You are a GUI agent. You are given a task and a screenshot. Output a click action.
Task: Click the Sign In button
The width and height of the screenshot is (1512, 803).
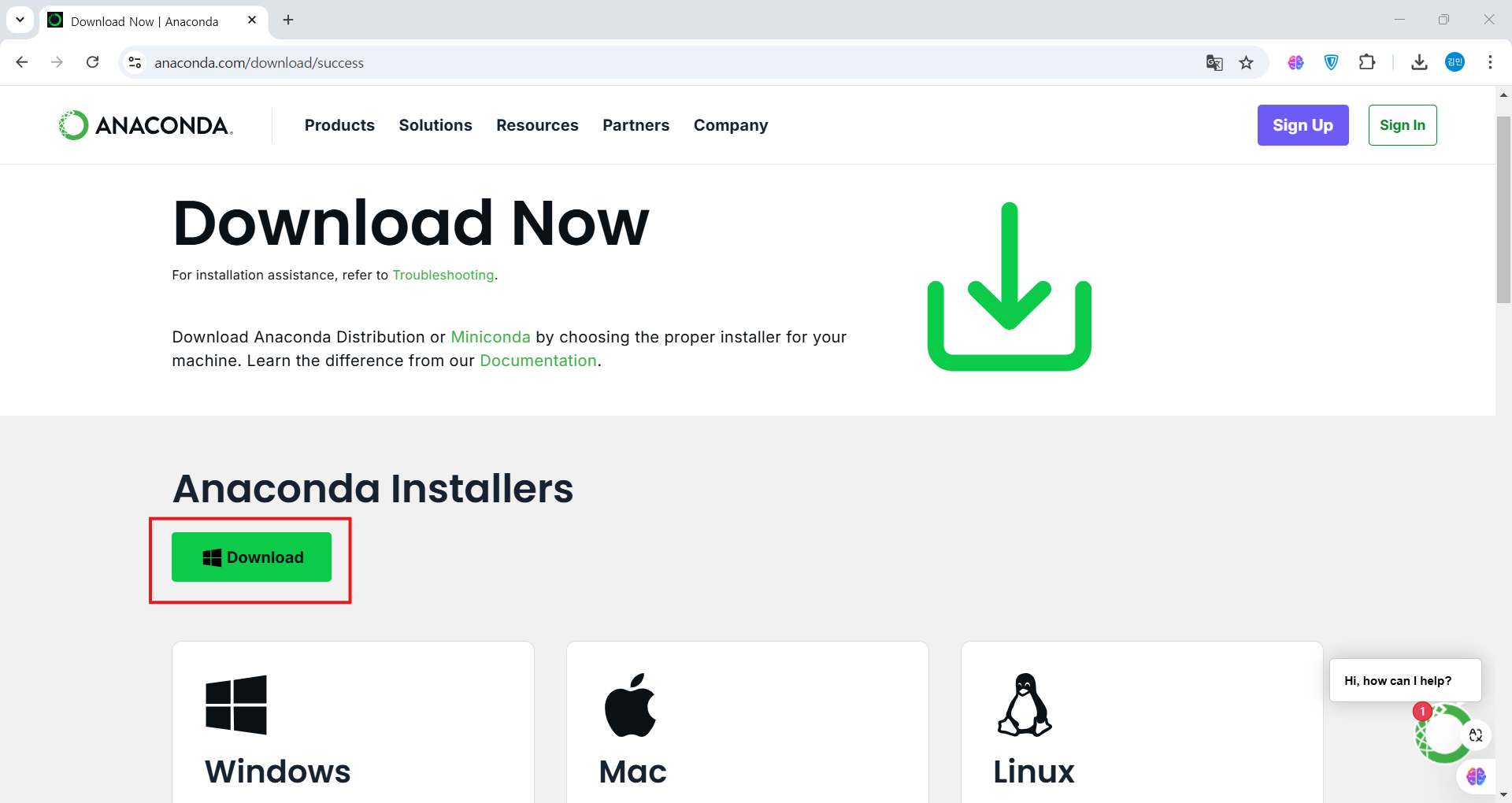pyautogui.click(x=1403, y=125)
